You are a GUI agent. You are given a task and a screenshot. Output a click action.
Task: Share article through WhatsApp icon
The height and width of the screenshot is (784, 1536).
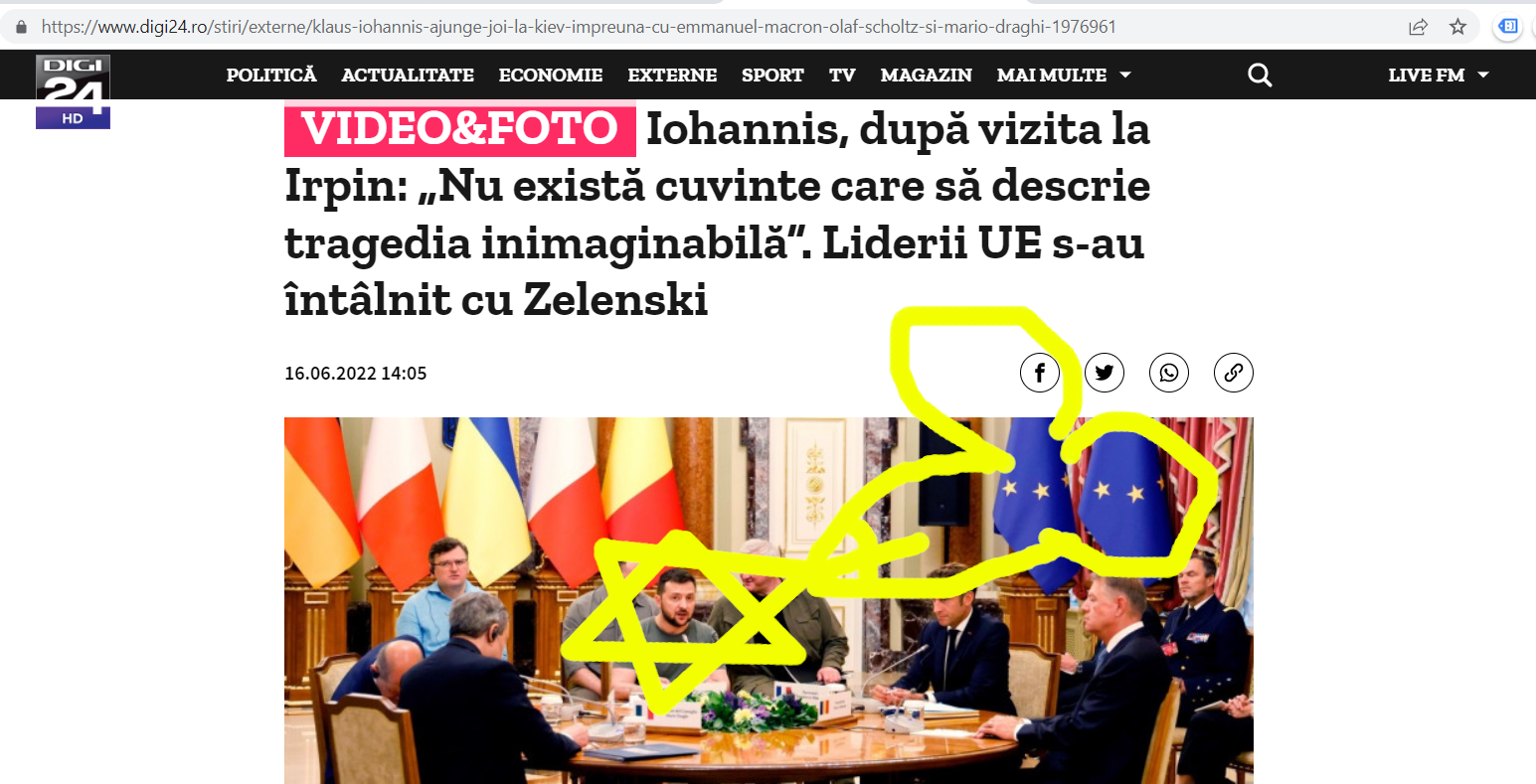(x=1168, y=373)
